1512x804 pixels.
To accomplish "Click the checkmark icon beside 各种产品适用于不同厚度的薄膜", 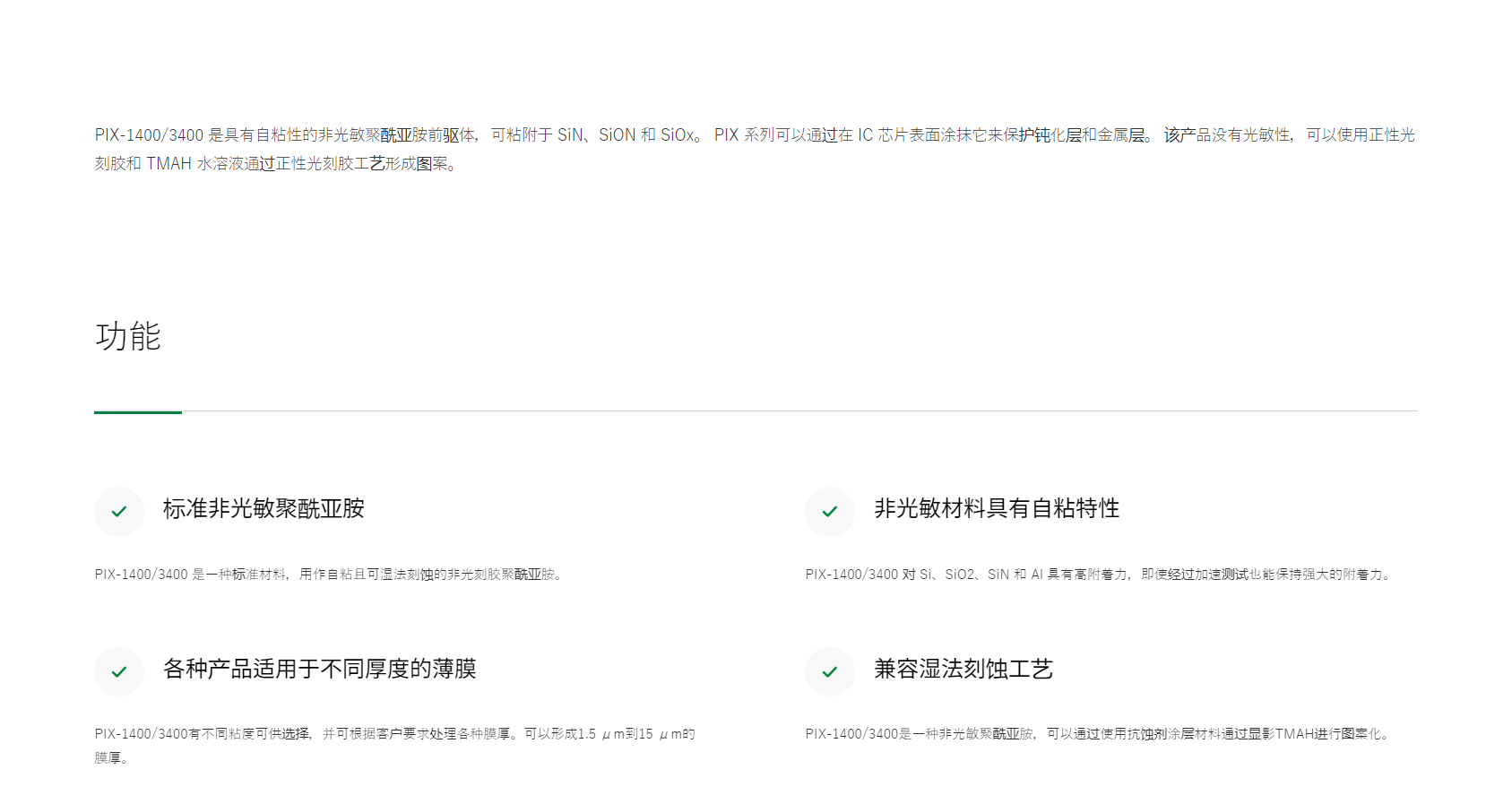I will [119, 672].
